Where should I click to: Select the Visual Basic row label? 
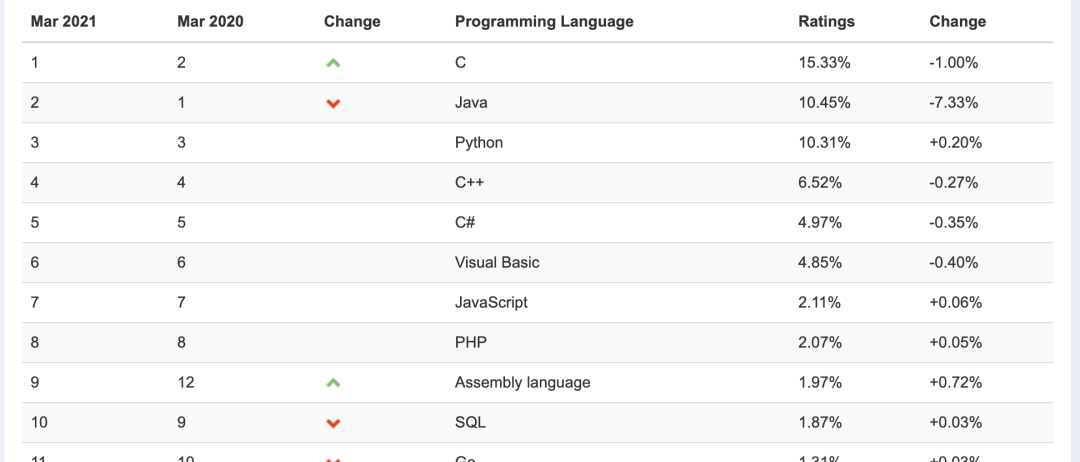pyautogui.click(x=497, y=262)
